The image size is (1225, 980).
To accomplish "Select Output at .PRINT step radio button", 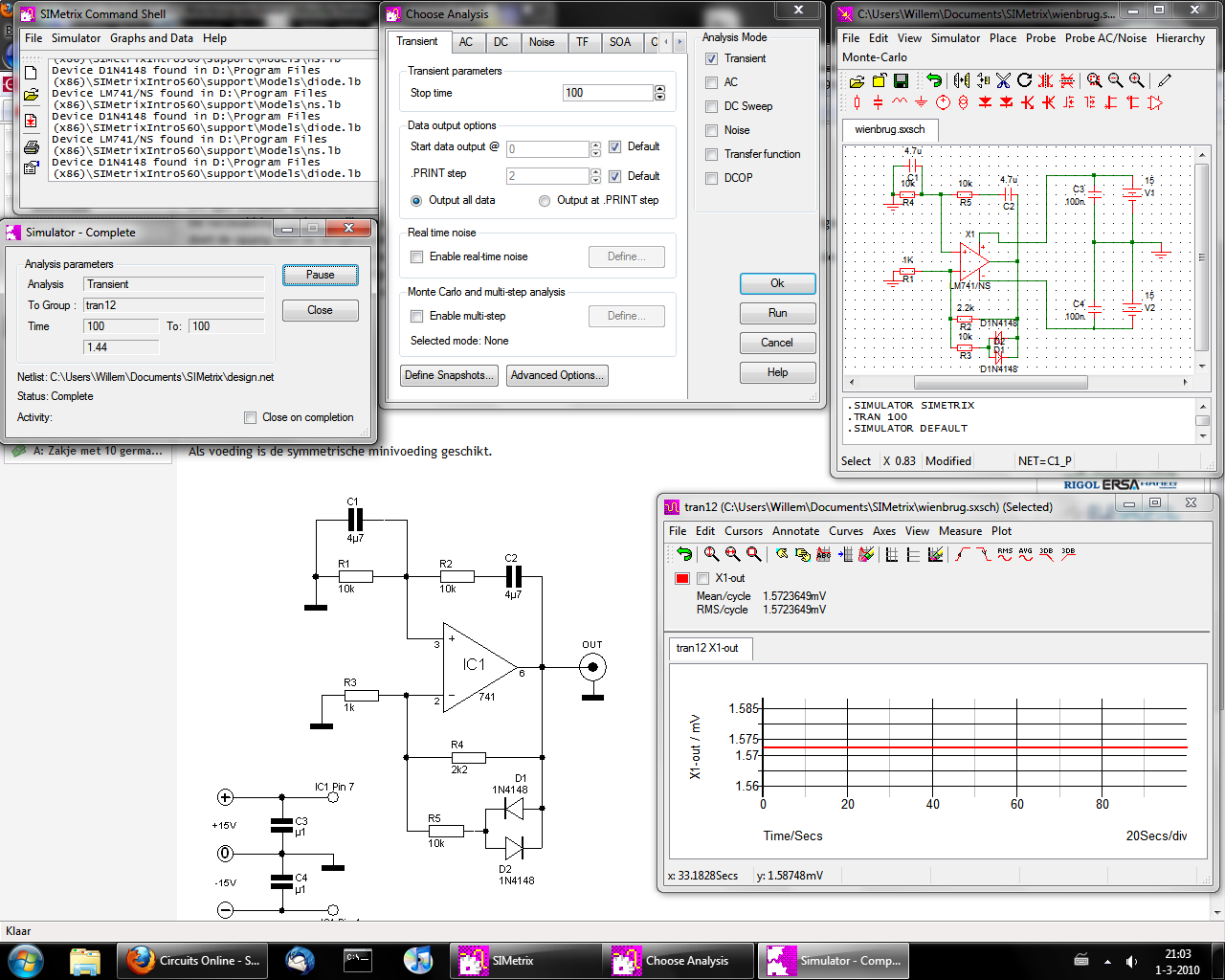I will [545, 201].
